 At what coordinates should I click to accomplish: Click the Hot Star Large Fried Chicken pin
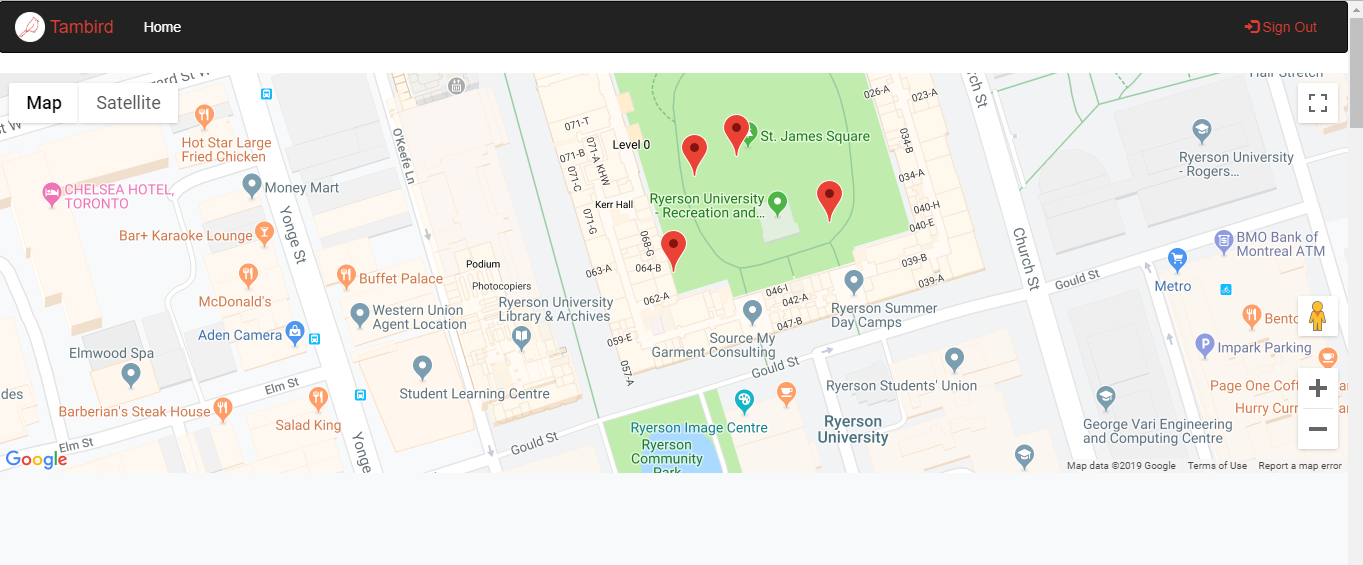205,116
